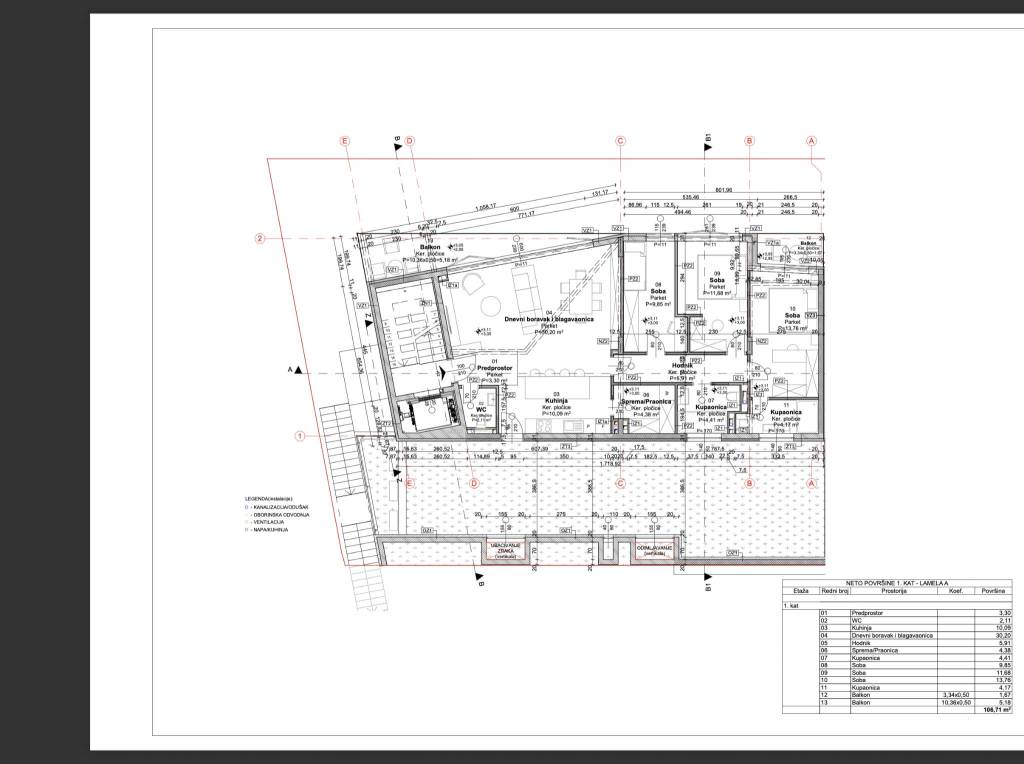Click the coefficient cell '3,34x0,50'

point(956,695)
